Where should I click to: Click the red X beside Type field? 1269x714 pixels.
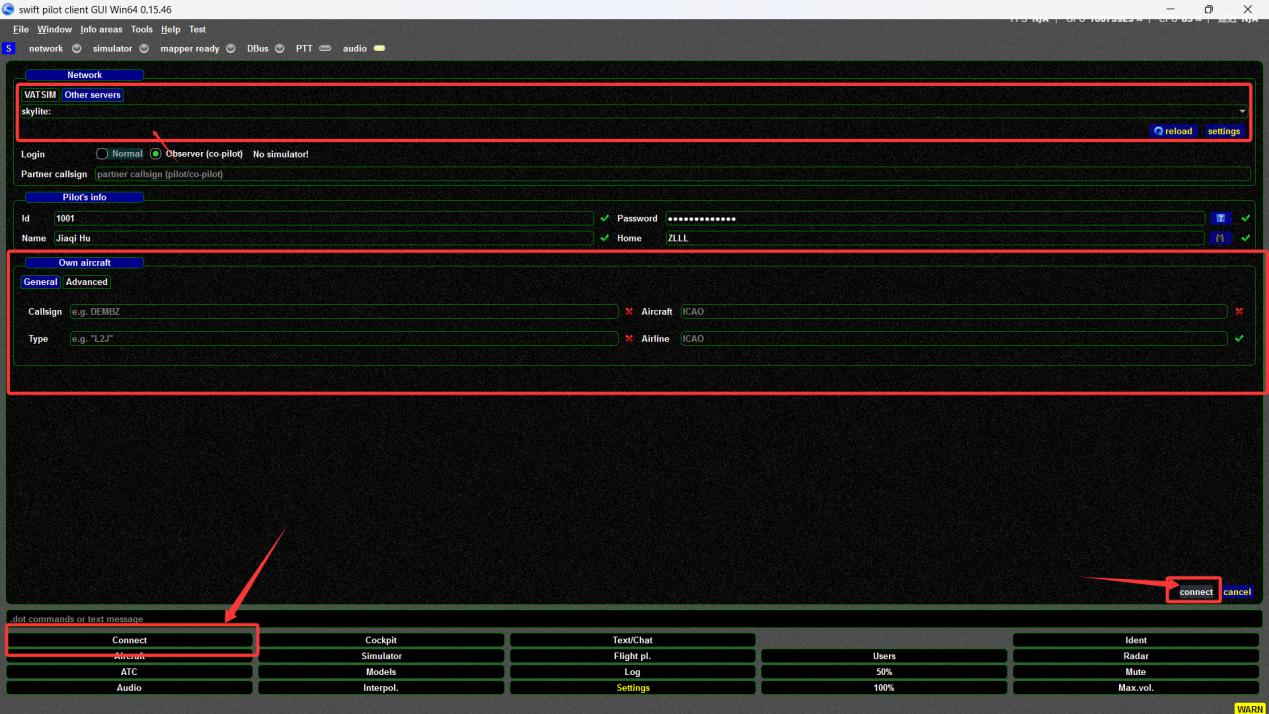coord(629,338)
